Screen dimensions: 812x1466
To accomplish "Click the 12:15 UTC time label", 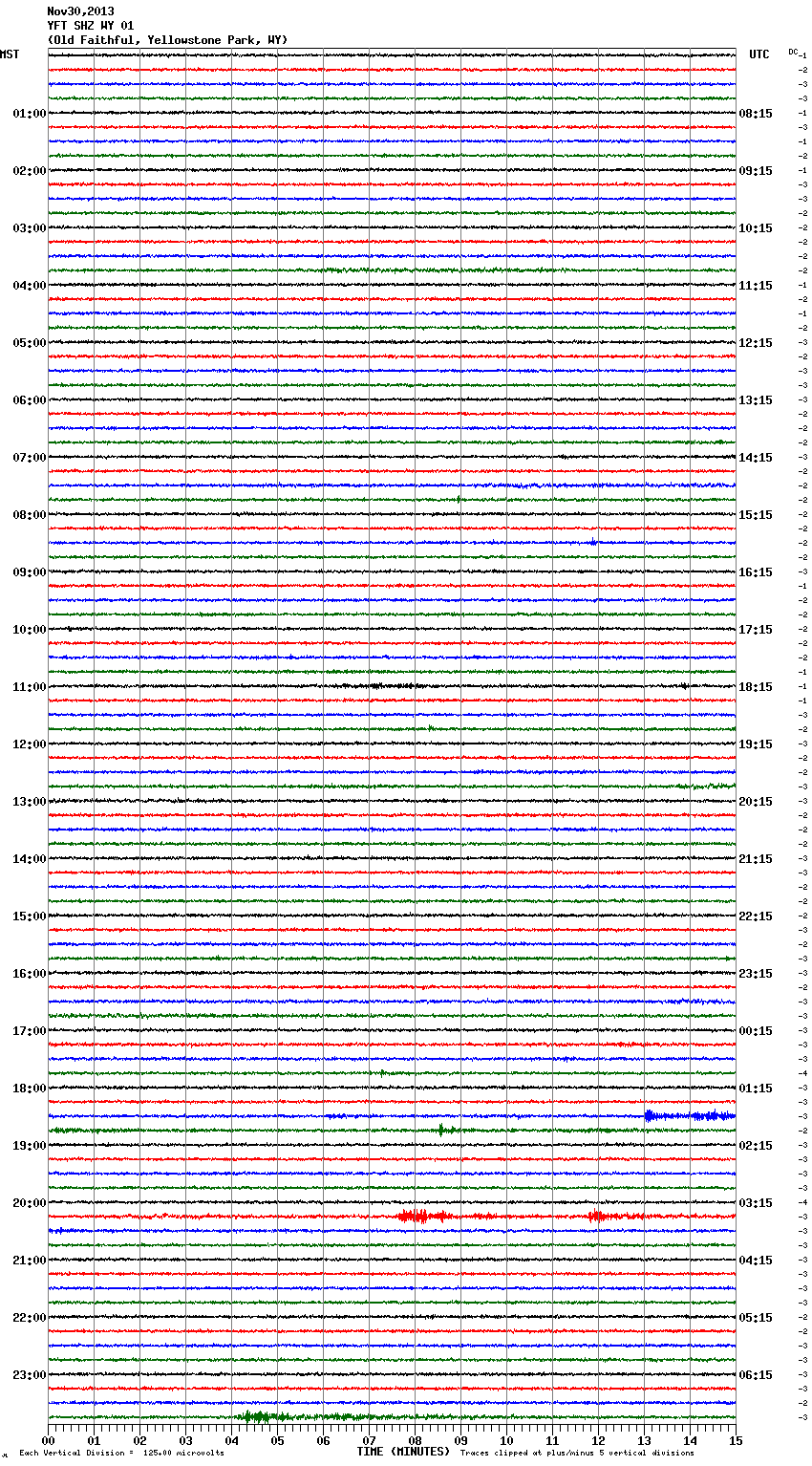I will click(x=756, y=343).
